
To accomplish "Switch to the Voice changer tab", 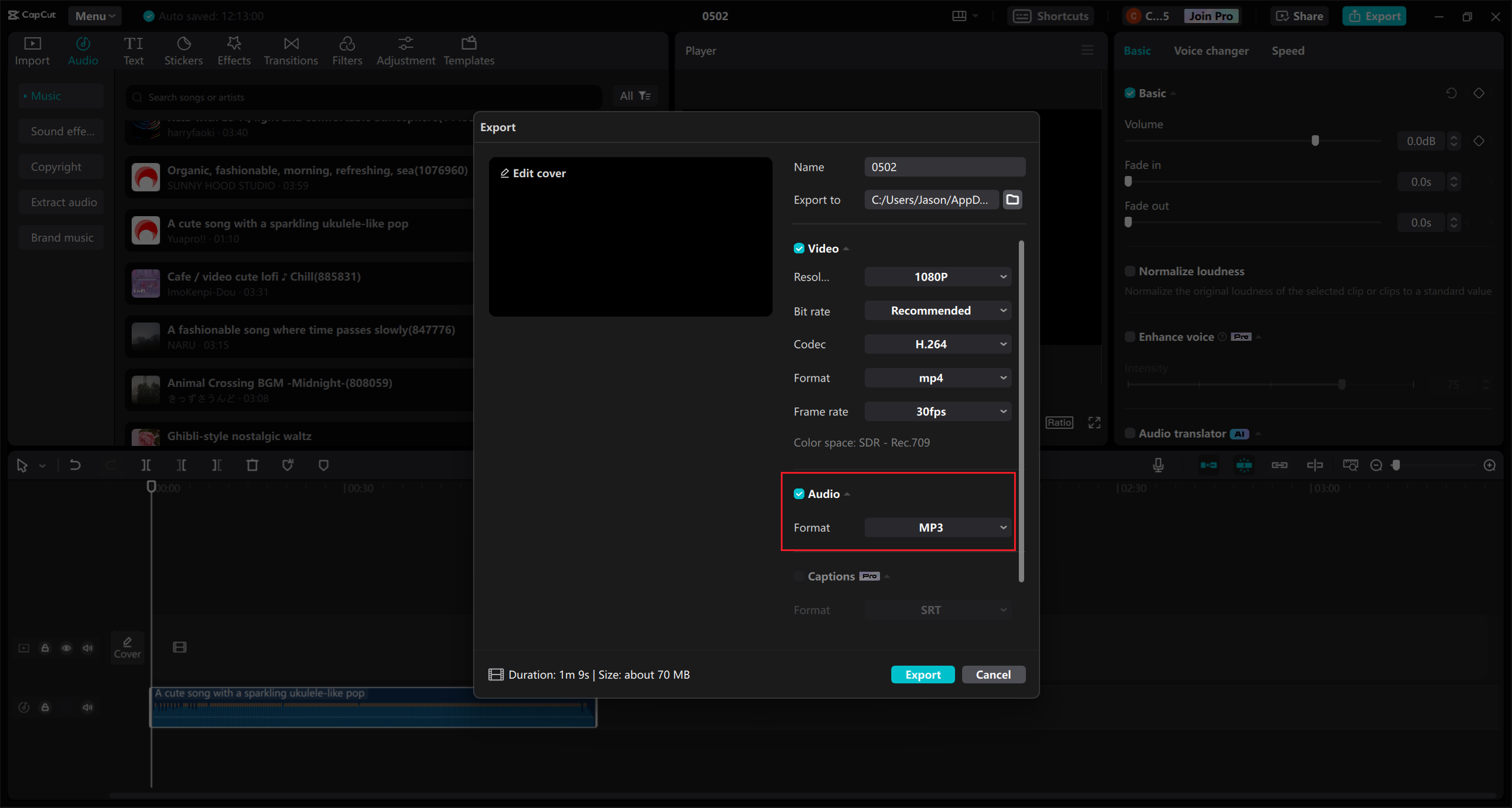I will (x=1211, y=51).
